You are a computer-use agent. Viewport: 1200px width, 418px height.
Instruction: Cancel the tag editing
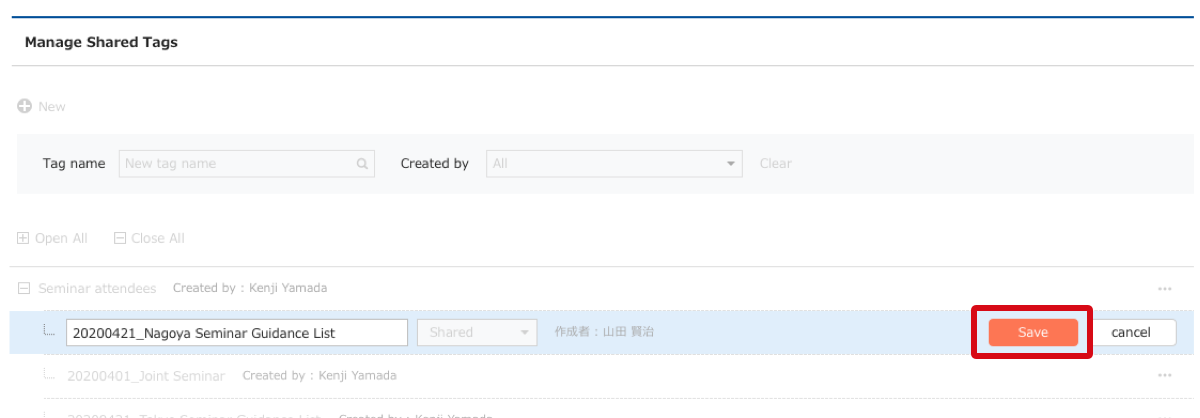pyautogui.click(x=1131, y=332)
